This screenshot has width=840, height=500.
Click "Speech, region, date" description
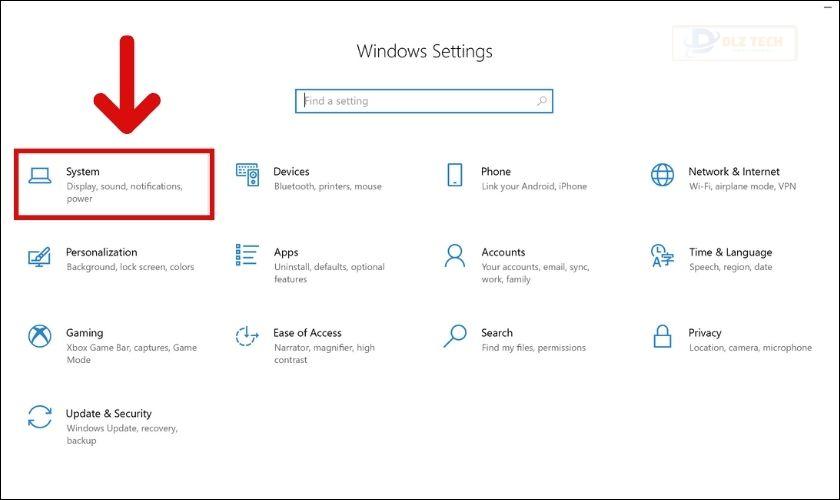coord(731,267)
